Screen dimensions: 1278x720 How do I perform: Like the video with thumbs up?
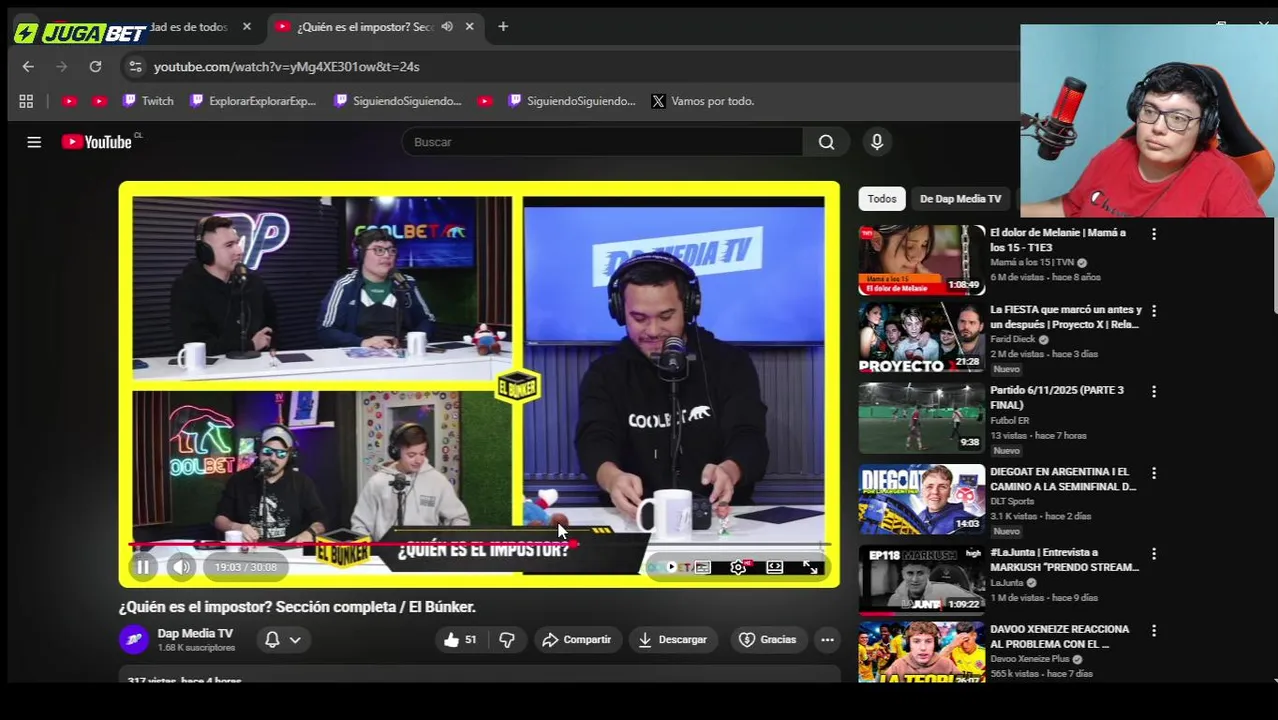[460, 640]
